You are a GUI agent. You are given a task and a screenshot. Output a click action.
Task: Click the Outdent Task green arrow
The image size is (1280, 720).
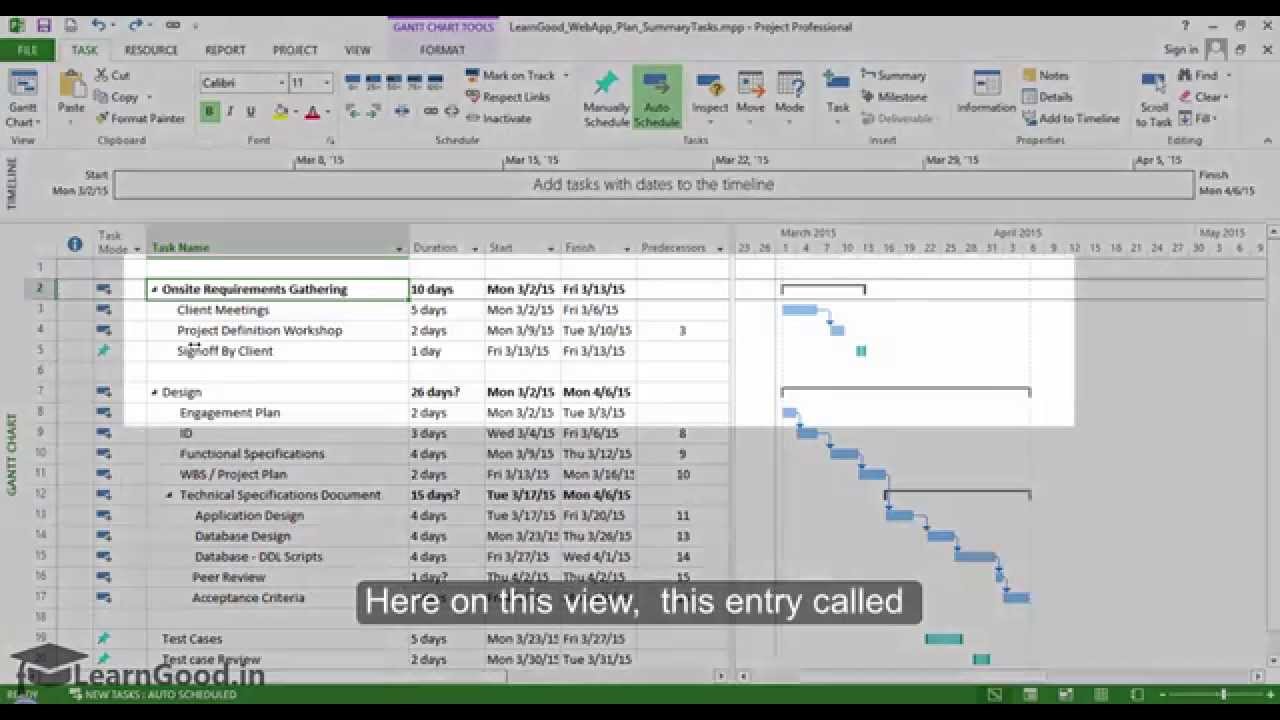point(353,111)
